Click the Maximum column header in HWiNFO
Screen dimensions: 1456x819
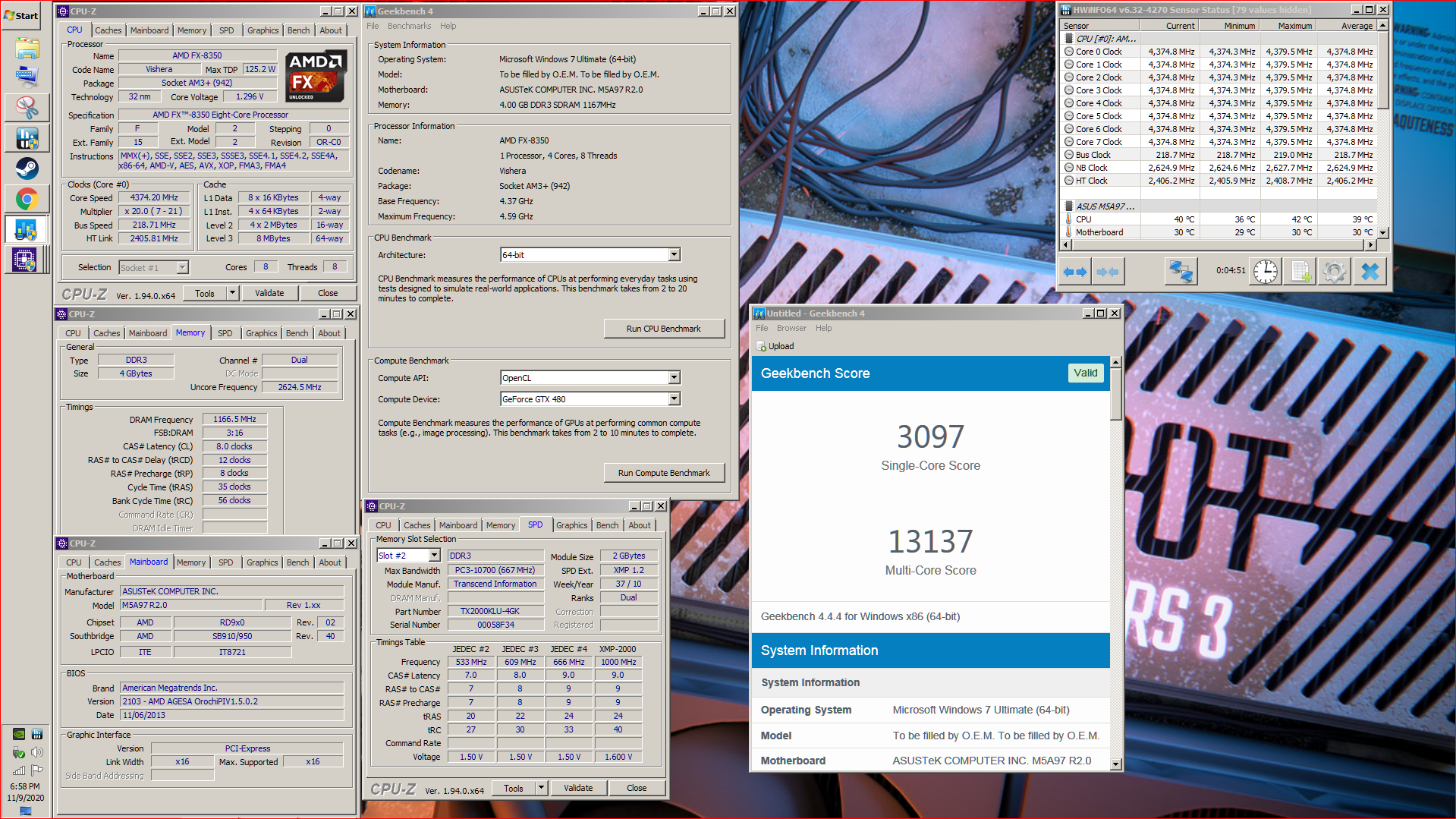(x=1288, y=26)
